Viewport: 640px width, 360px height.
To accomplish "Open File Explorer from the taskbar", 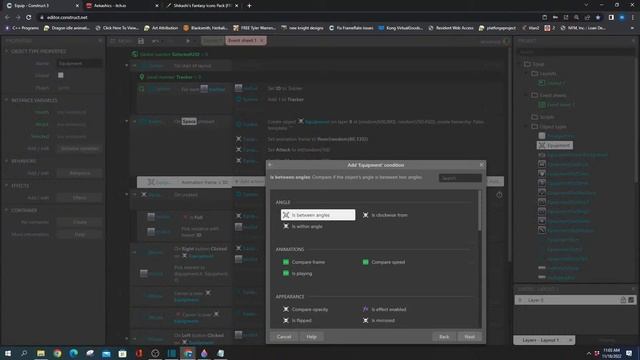I will tap(41, 353).
